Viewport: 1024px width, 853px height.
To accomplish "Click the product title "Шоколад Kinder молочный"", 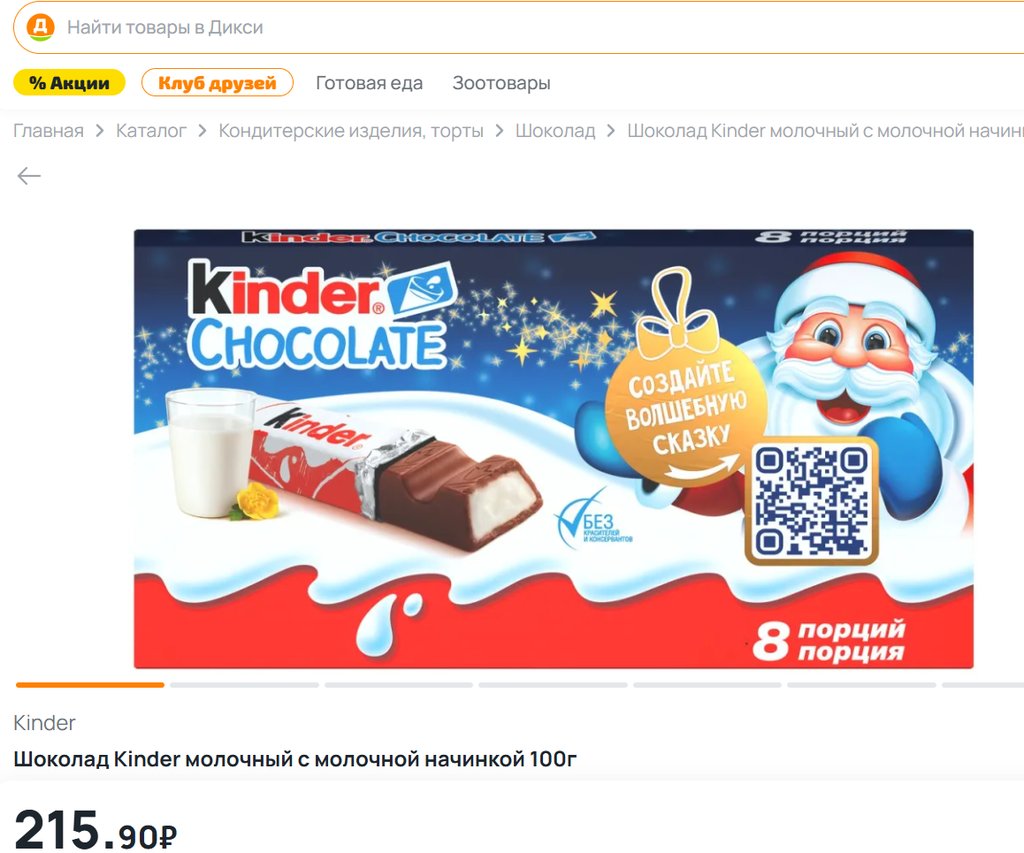I will 295,759.
